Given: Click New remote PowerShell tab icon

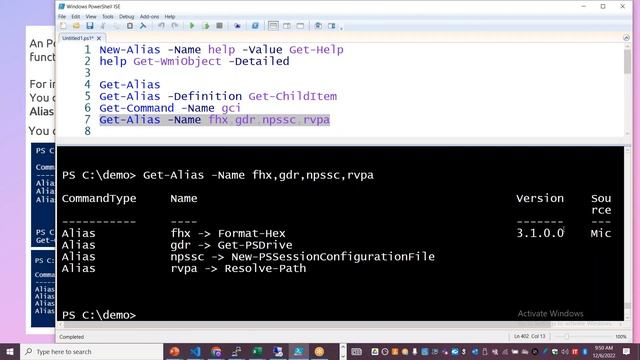Looking at the screenshot, I should coord(237,26).
